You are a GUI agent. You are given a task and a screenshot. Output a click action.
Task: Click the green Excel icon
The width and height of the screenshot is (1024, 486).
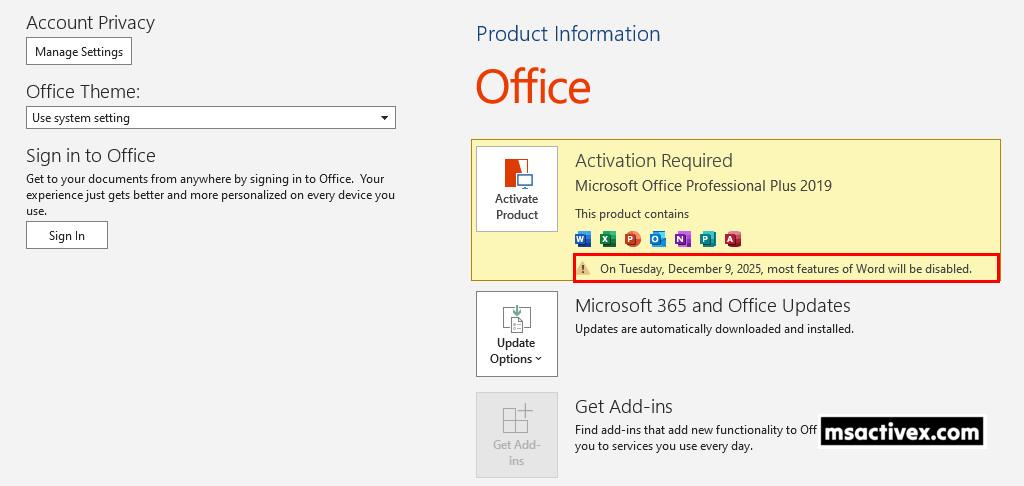pyautogui.click(x=608, y=239)
